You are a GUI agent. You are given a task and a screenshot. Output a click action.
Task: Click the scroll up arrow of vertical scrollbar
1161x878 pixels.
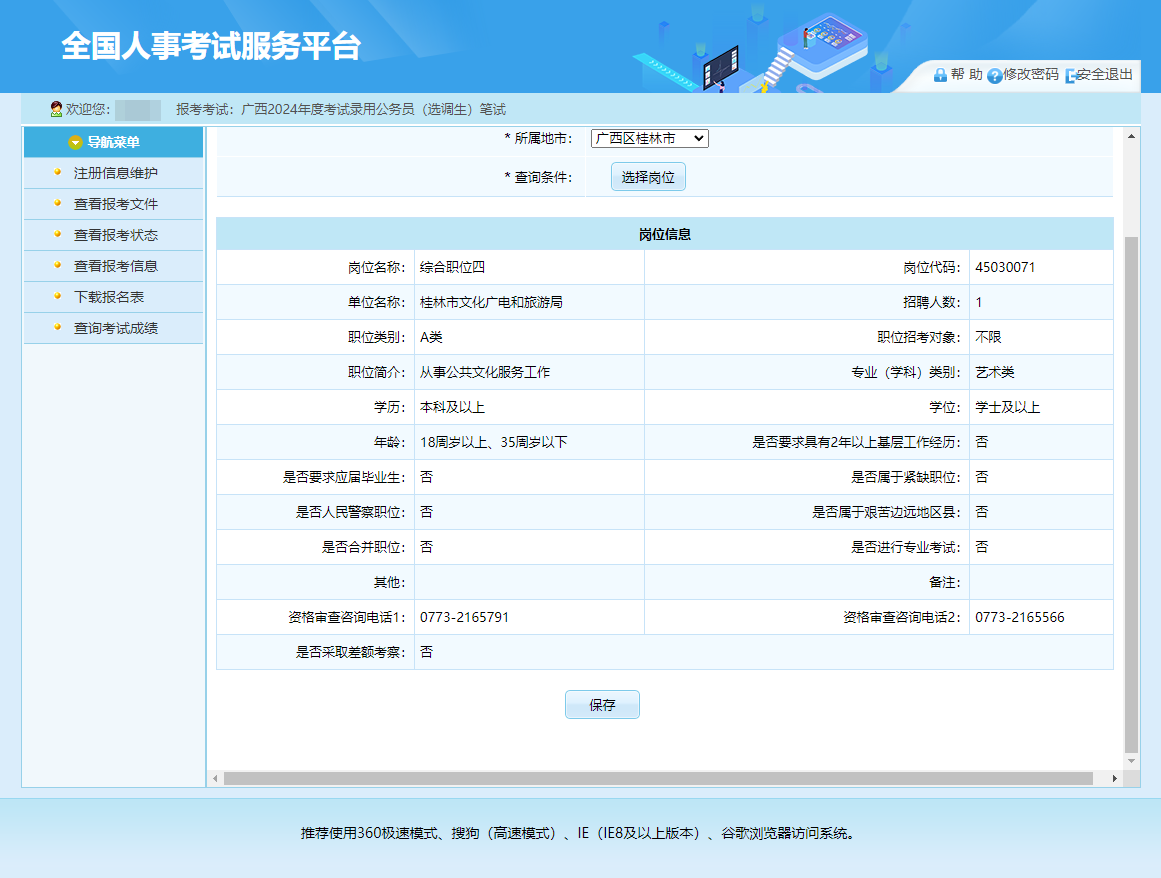point(1131,136)
